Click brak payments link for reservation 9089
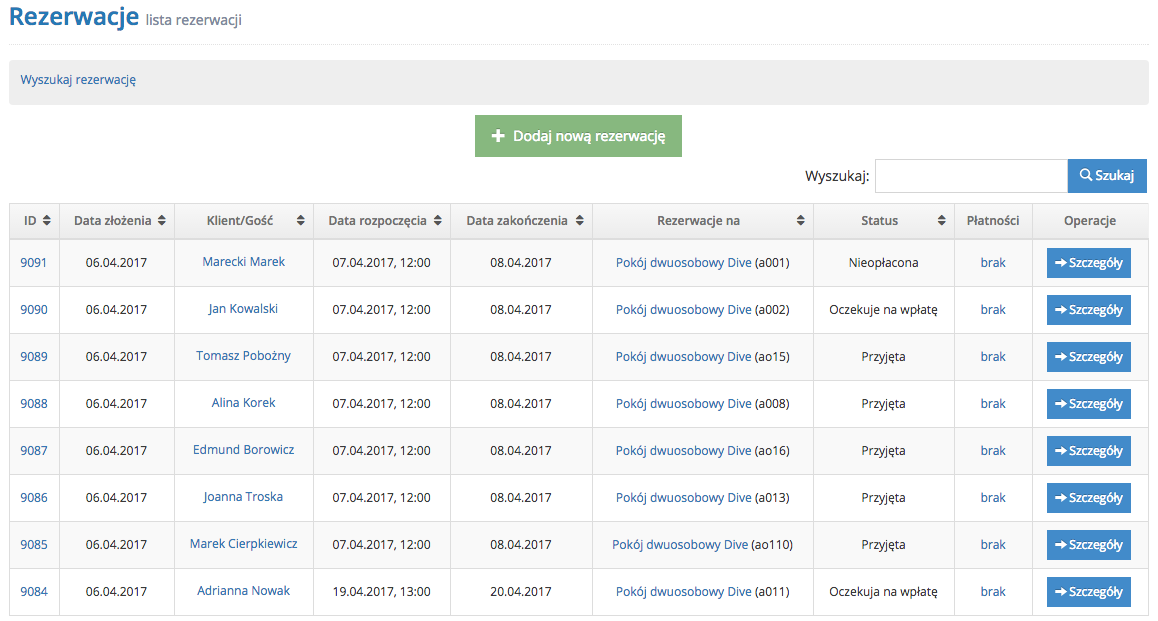 (993, 357)
